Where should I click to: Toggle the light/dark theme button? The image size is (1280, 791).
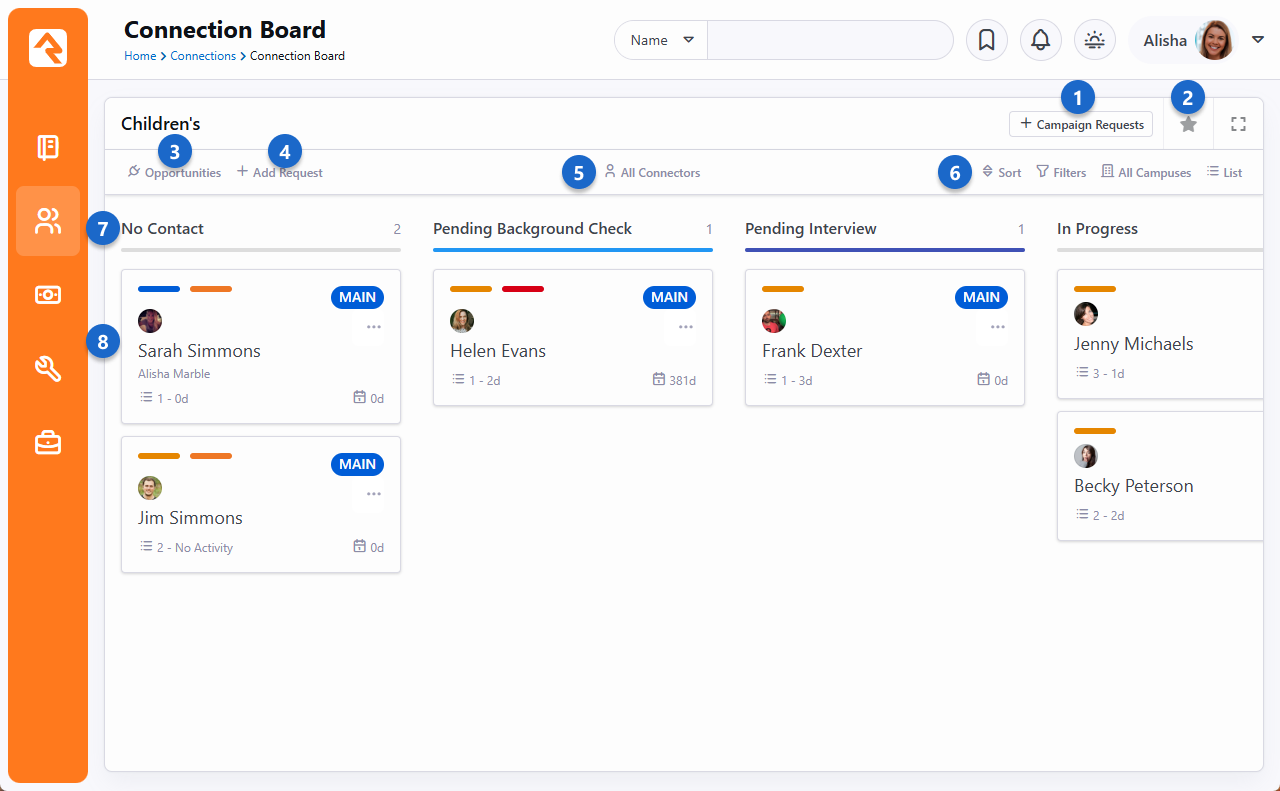1094,40
